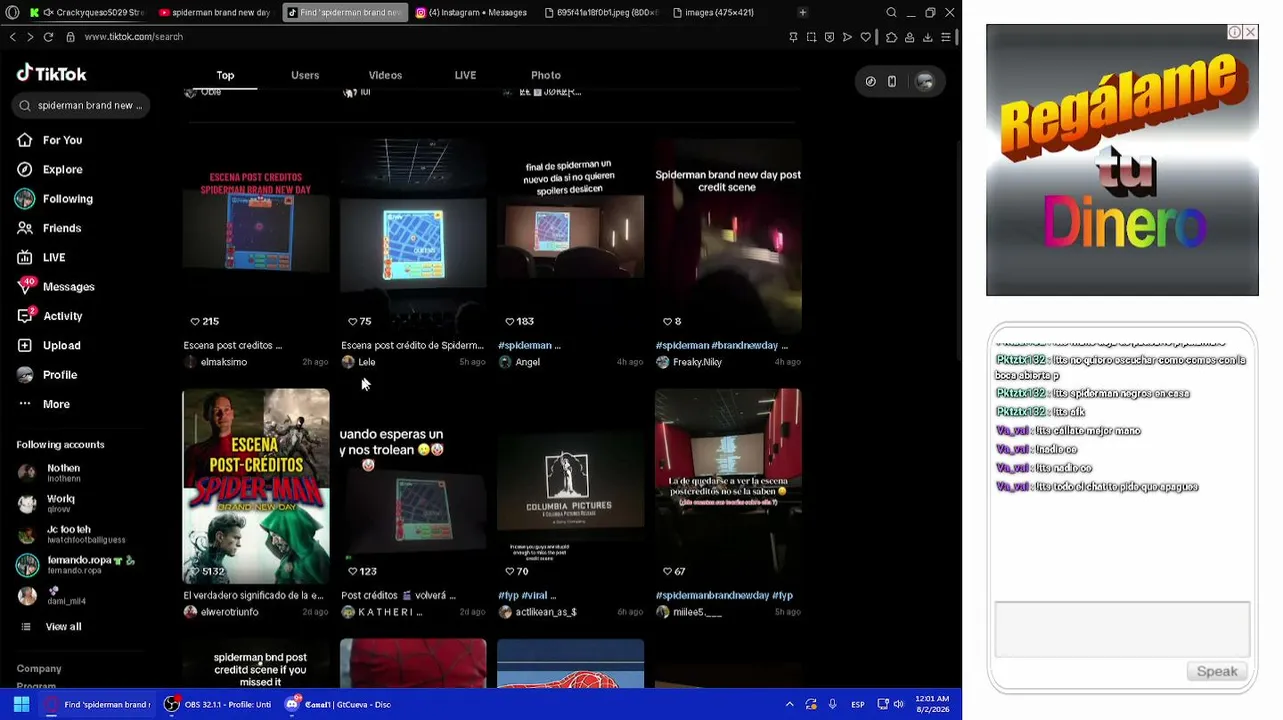Select the Top results tab
Screen dimensions: 1283x720
pos(225,75)
